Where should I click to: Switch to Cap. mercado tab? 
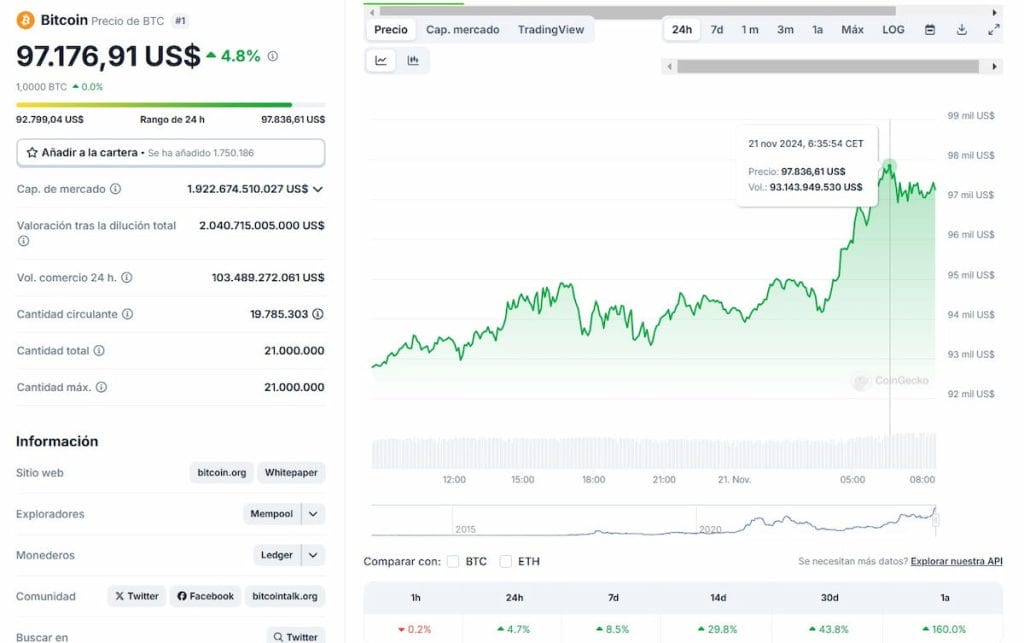point(462,29)
